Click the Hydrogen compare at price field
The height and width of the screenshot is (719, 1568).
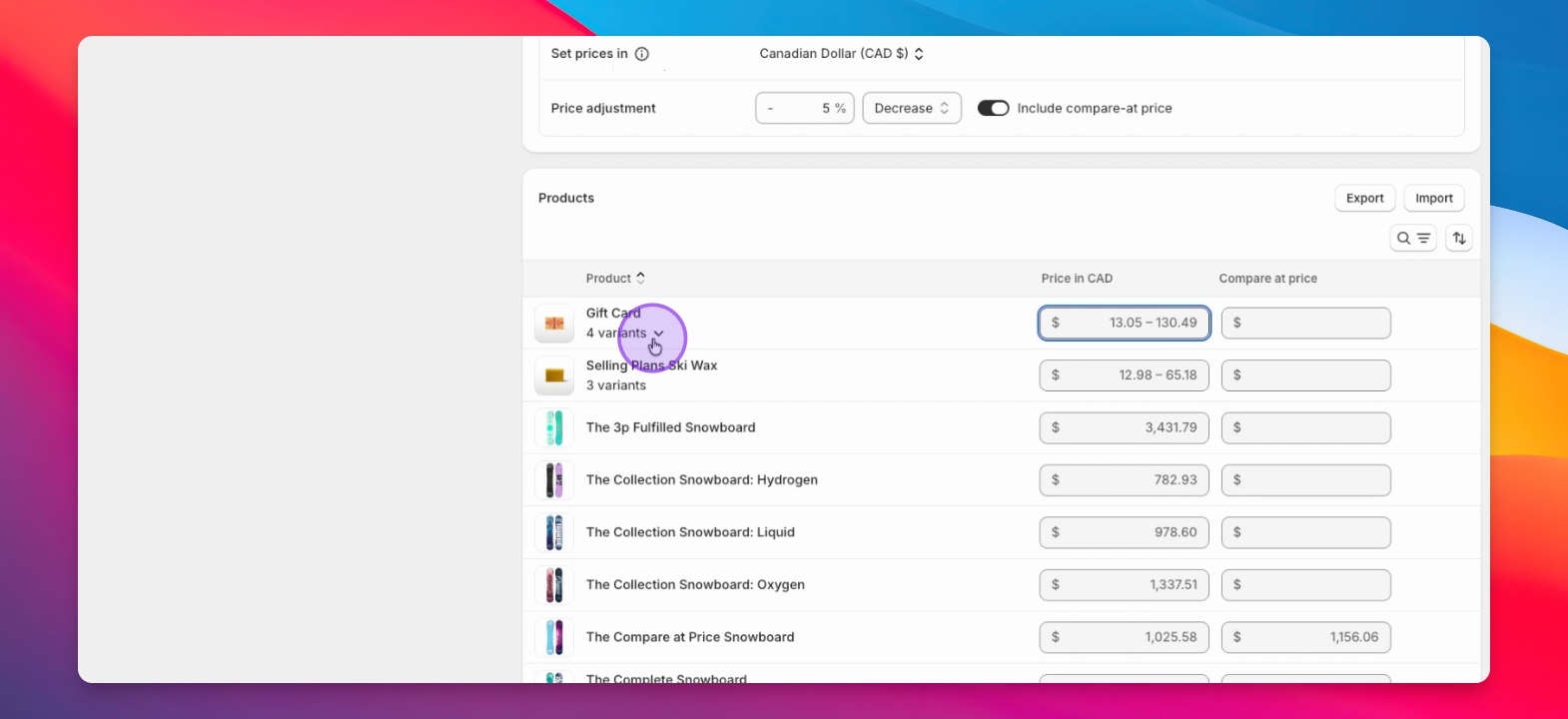point(1306,480)
